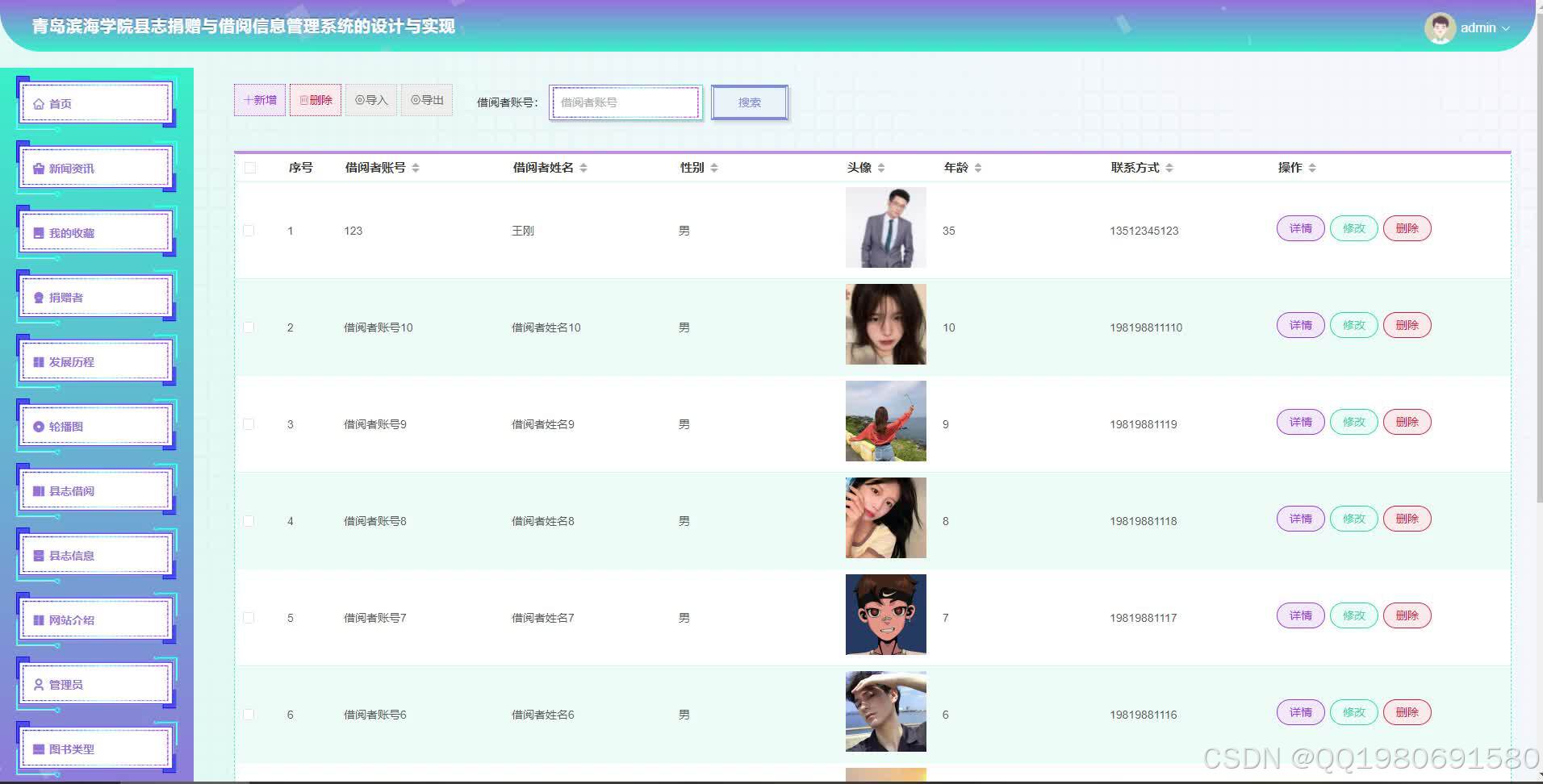Open cartoon avatar of 借阅者姓名7

886,615
